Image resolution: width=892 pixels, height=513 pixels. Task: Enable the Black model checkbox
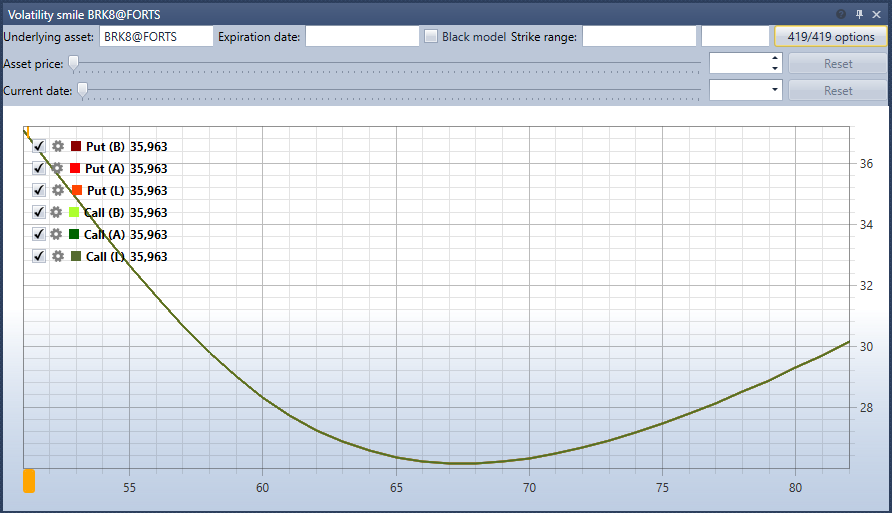click(431, 36)
